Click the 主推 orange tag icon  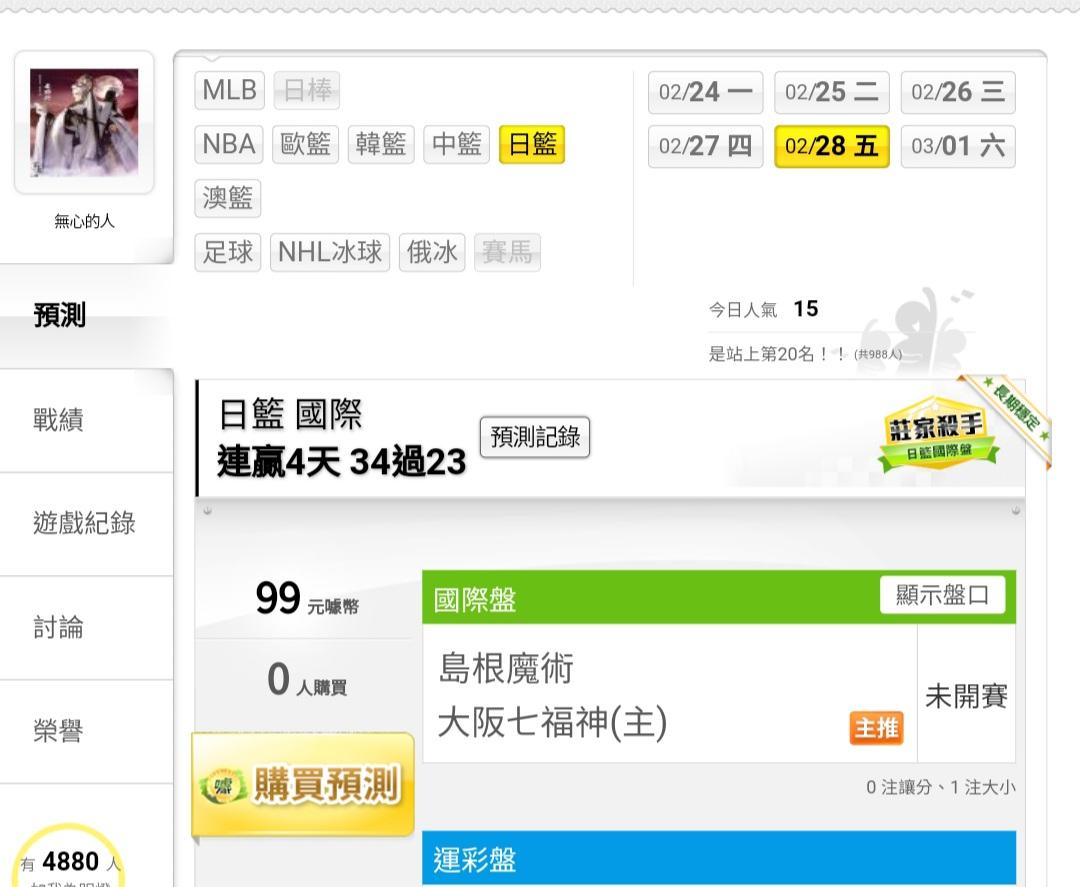click(x=876, y=728)
